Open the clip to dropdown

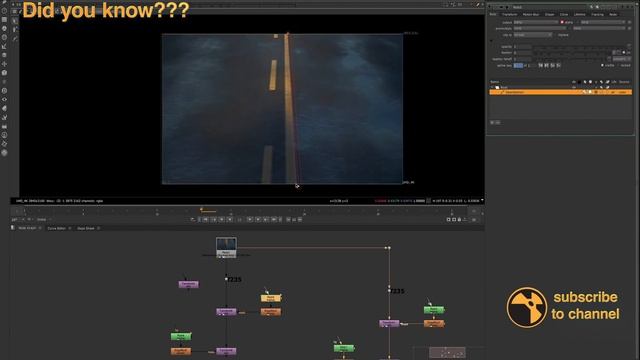pyautogui.click(x=533, y=35)
